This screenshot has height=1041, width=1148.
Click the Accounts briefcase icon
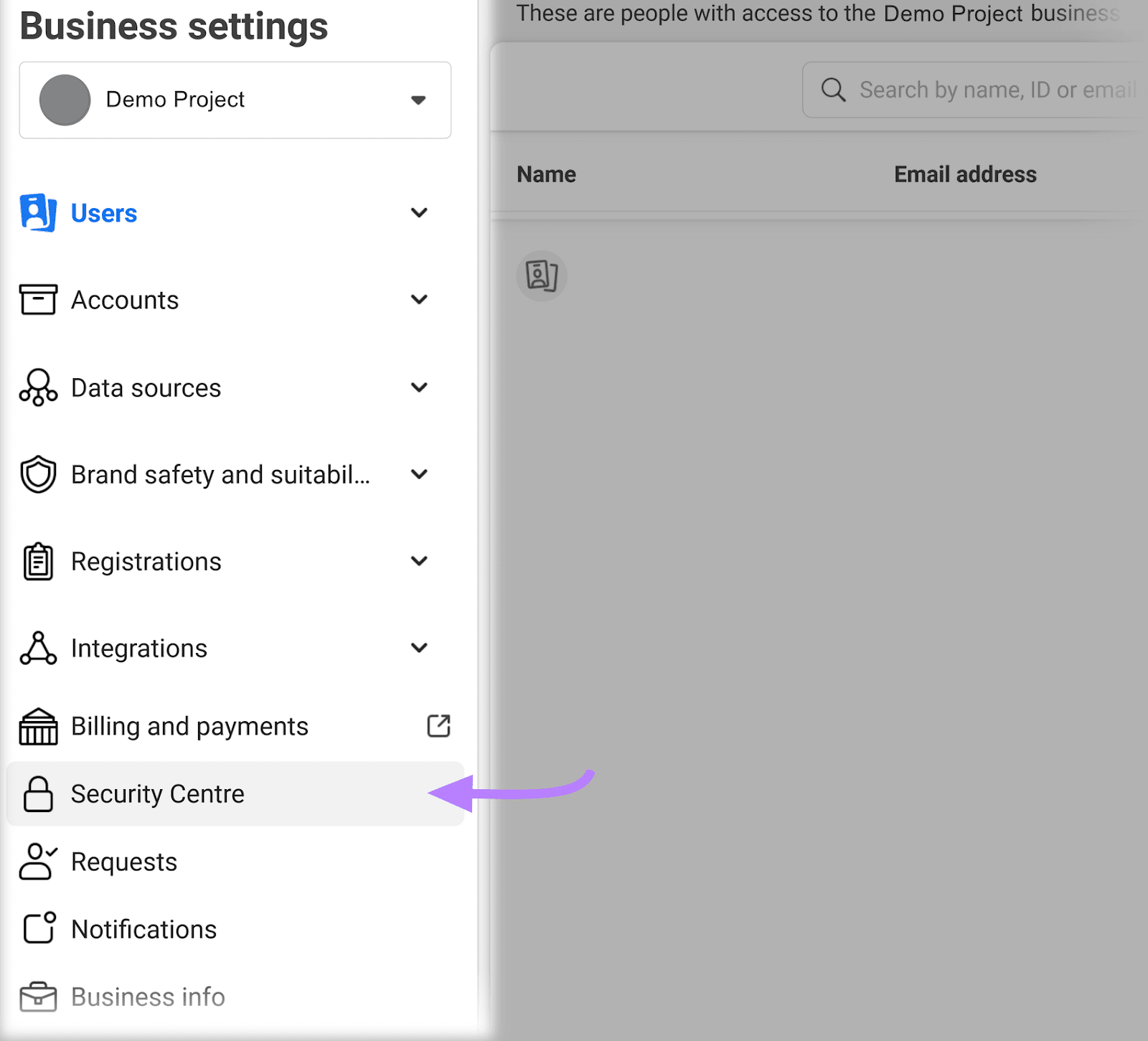pos(37,300)
